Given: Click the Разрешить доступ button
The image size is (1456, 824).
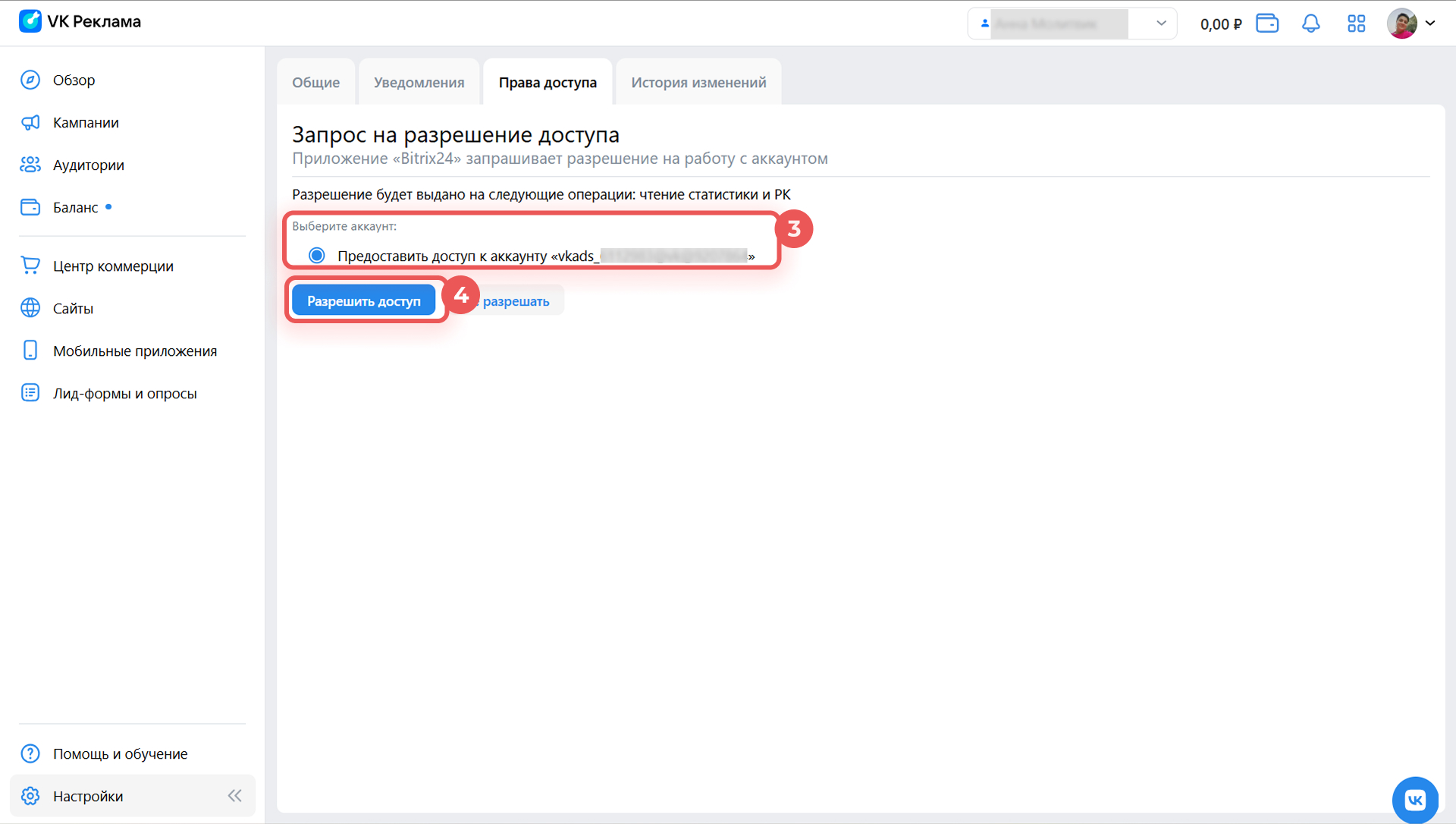Looking at the screenshot, I should point(364,300).
